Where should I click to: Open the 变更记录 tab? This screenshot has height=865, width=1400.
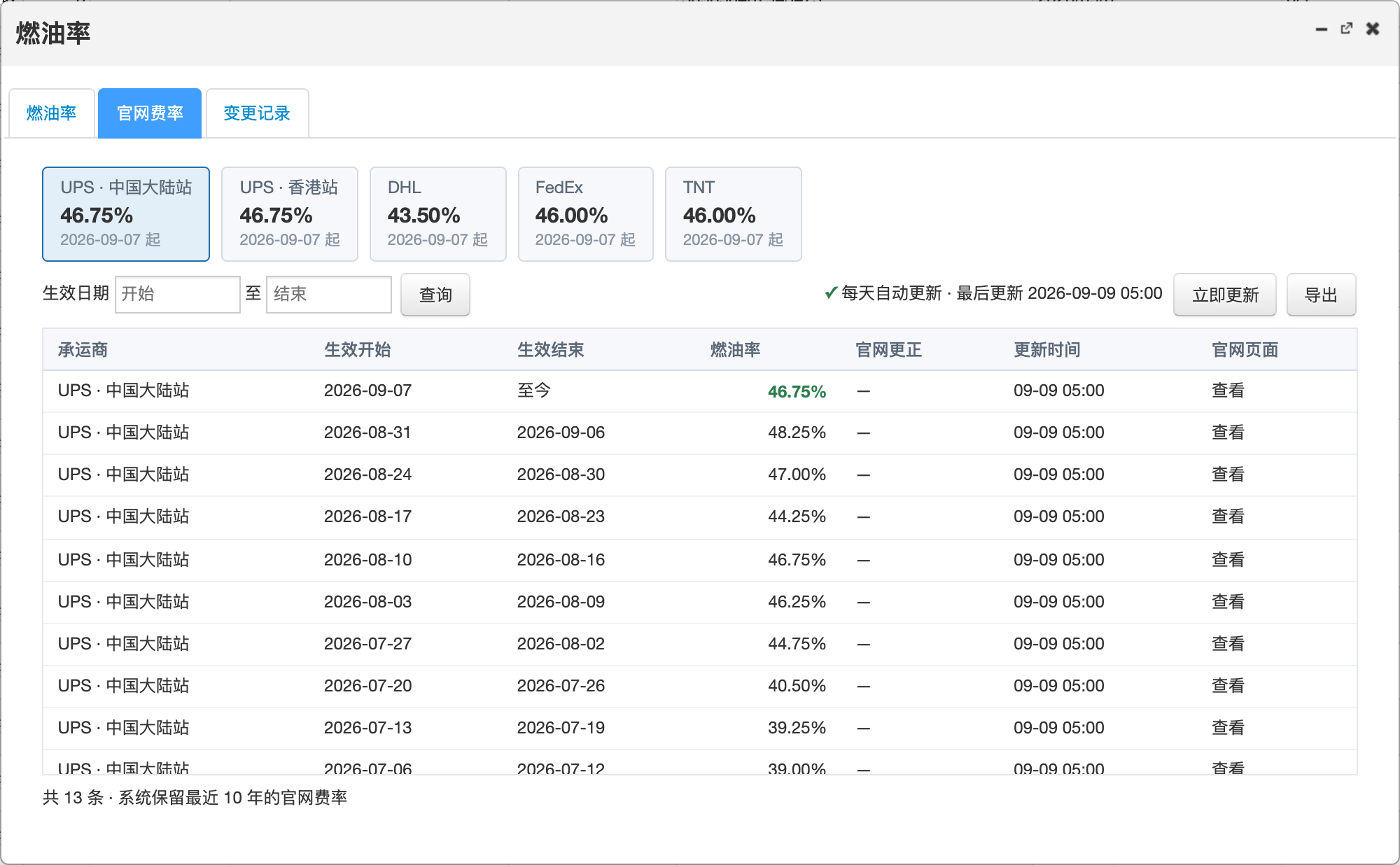point(257,113)
